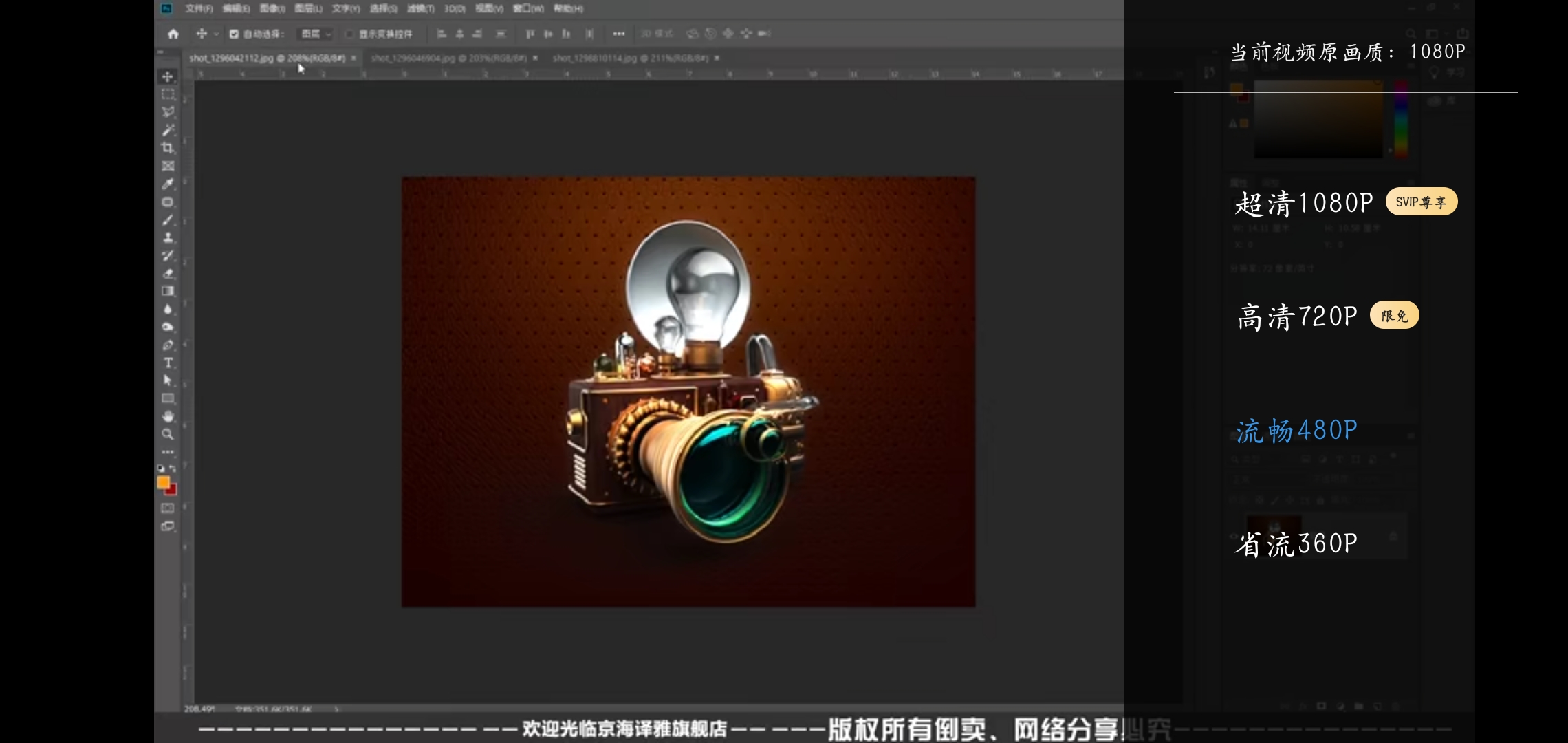1568x743 pixels.
Task: Select the Eyedropper tool
Action: point(168,184)
